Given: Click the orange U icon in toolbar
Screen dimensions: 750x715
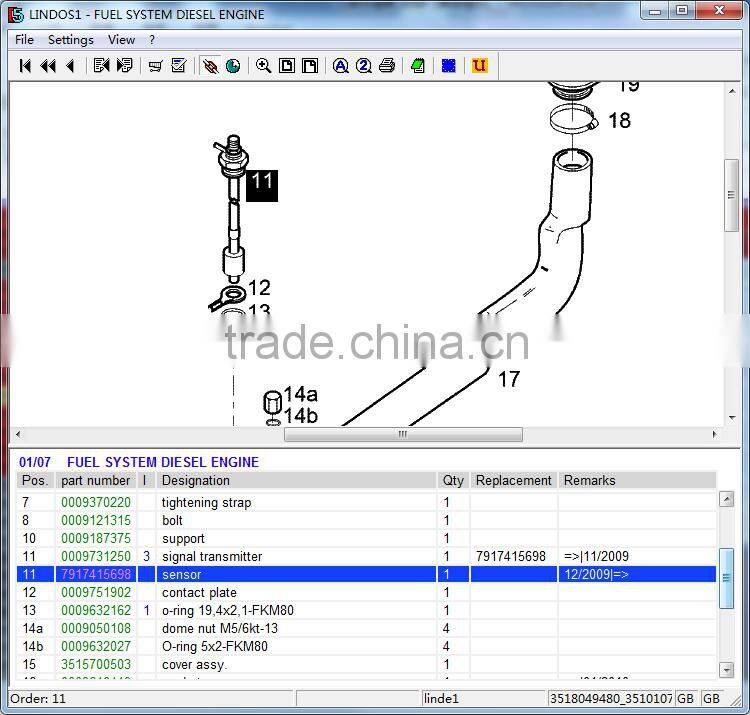Looking at the screenshot, I should pyautogui.click(x=479, y=66).
